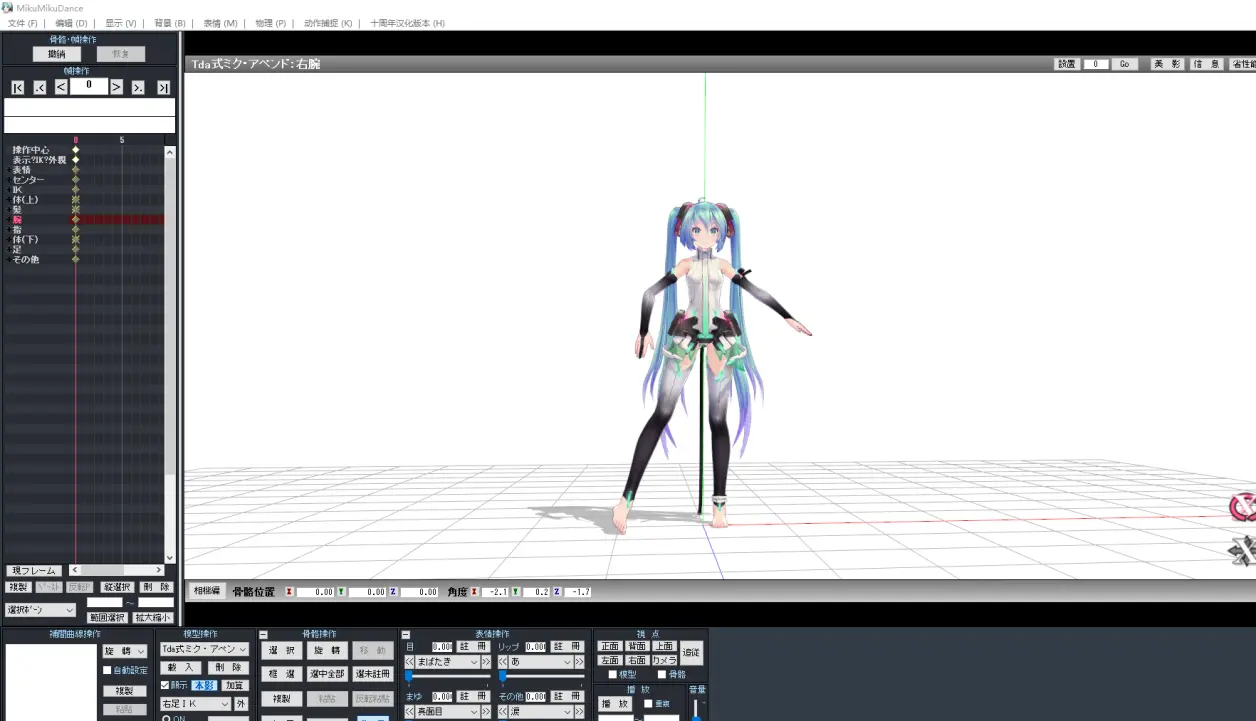Click previous lip morph << arrow beside あ
Screen dimensions: 1256x721
click(503, 662)
